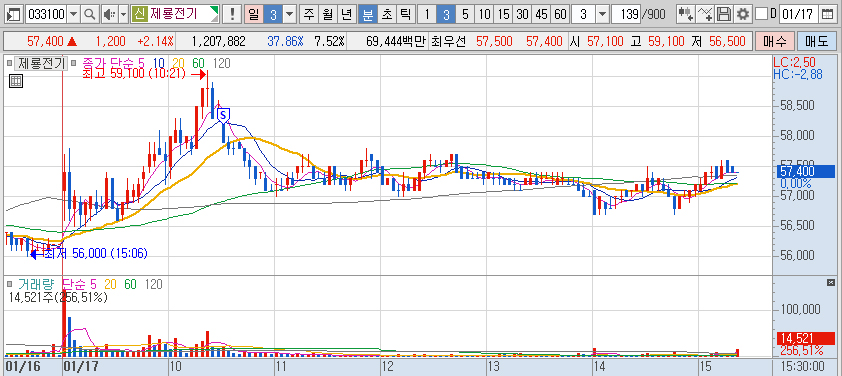This screenshot has width=842, height=376.
Task: Choose the 10-minute interval button
Action: [x=484, y=15]
